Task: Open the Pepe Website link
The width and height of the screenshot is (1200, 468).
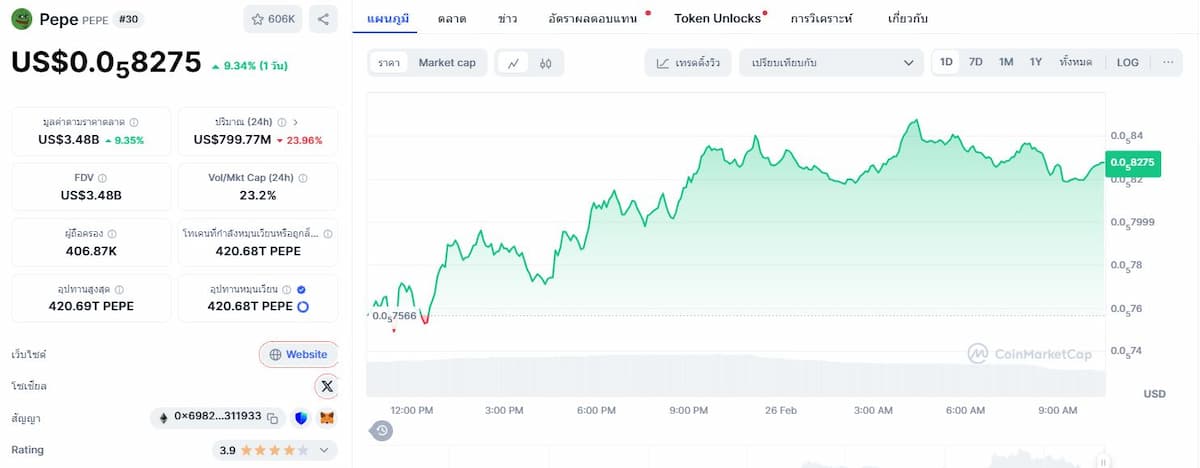Action: pos(298,354)
